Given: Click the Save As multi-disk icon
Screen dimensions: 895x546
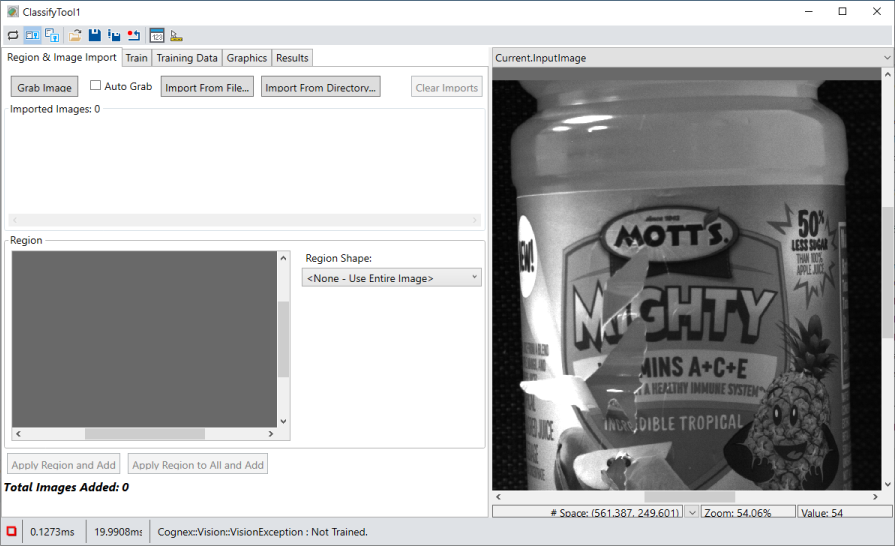Looking at the screenshot, I should coord(113,35).
